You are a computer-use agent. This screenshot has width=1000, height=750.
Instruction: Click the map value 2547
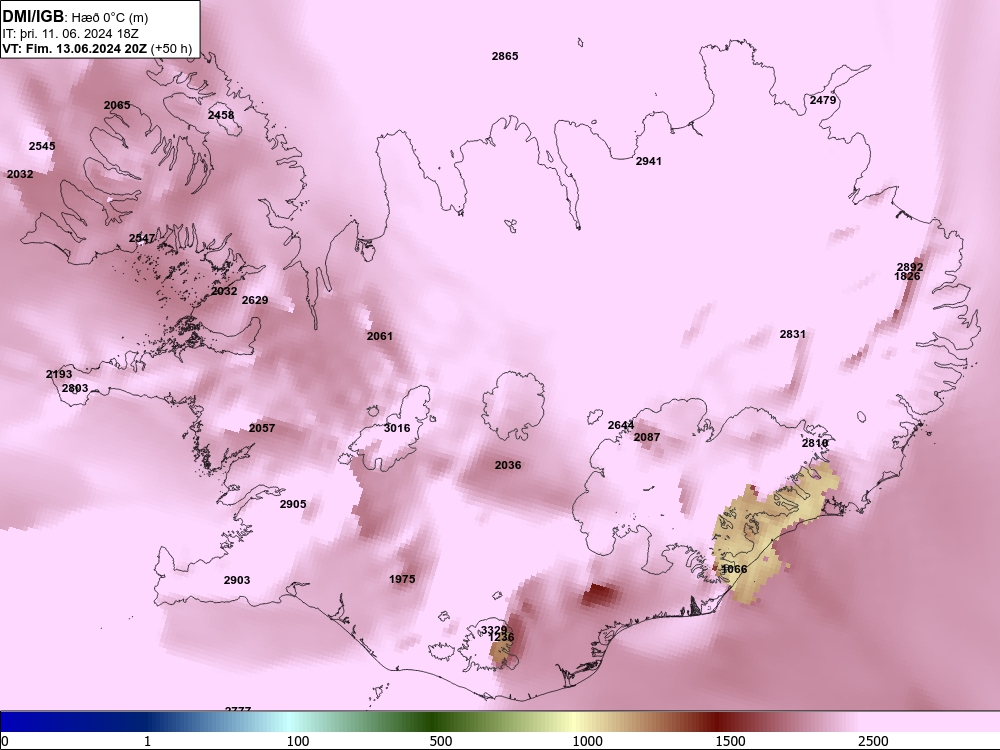pos(142,239)
